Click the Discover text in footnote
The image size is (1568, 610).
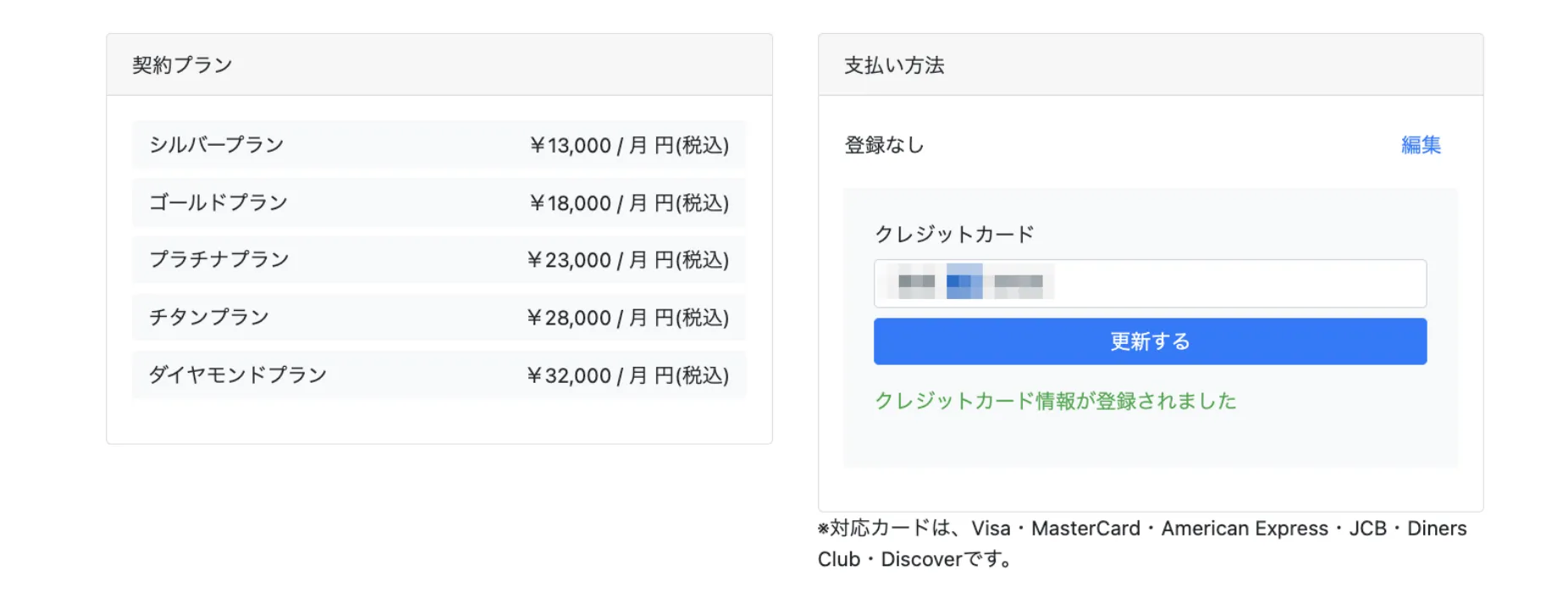coord(921,560)
